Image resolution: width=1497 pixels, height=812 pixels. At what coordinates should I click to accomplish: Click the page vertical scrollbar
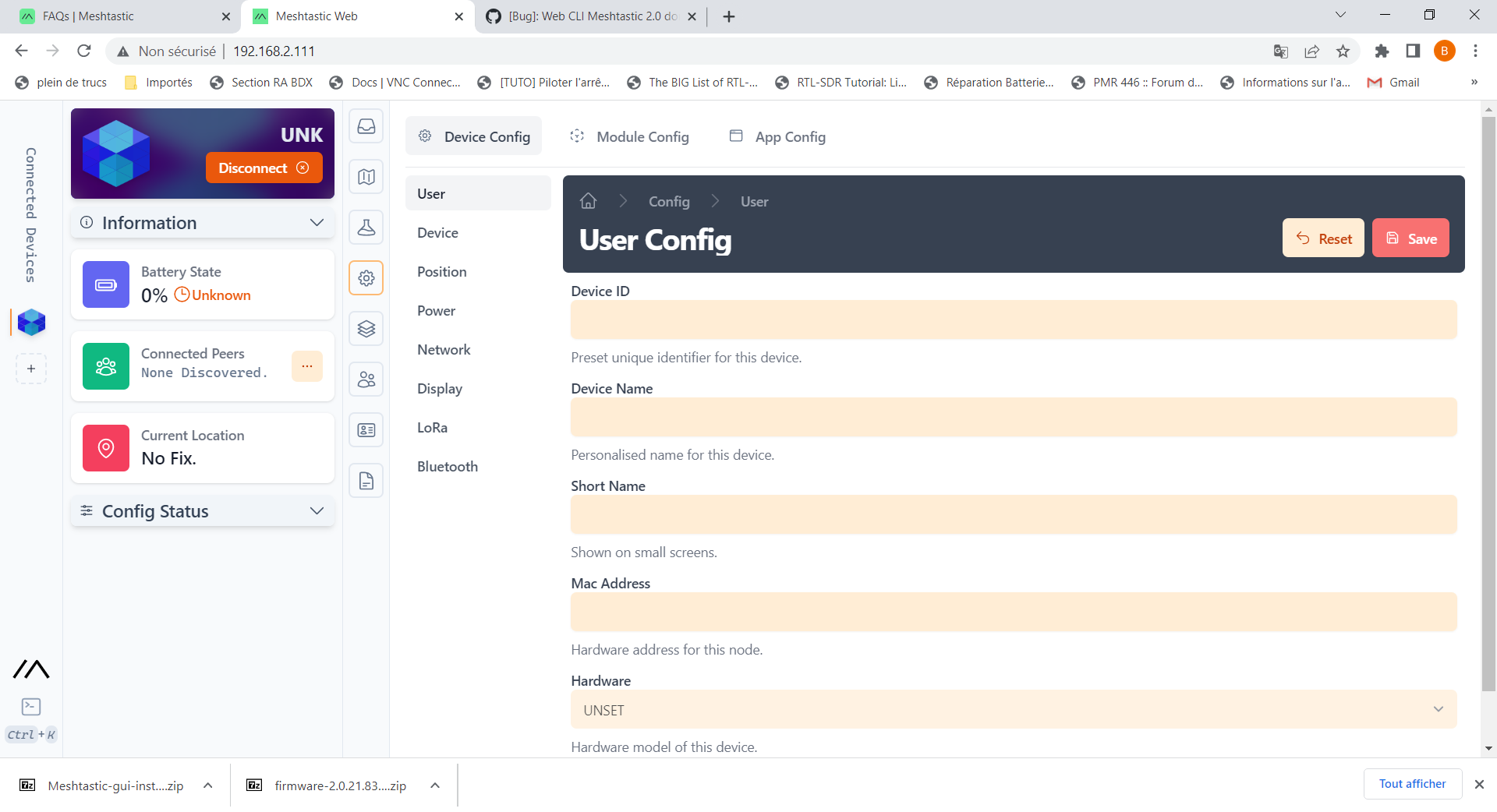[1488, 404]
